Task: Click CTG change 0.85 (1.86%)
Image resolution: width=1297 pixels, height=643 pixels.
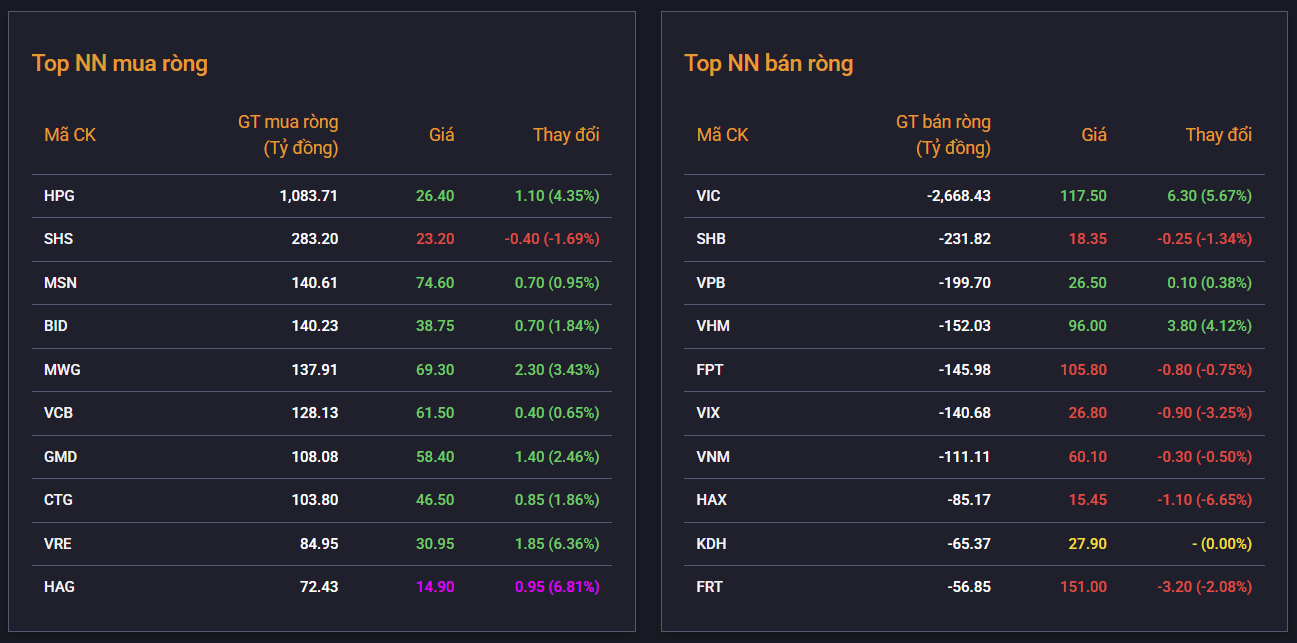Action: (x=557, y=500)
